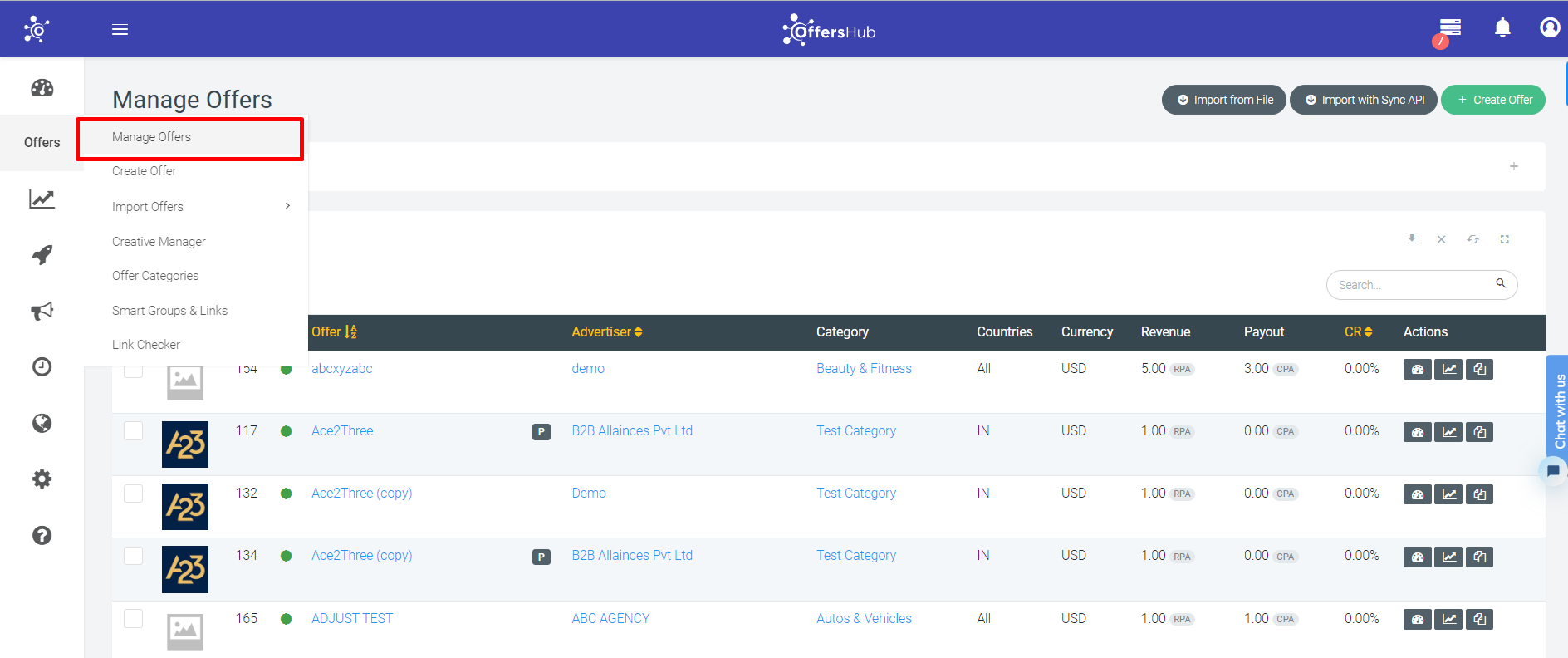Open Creative Manager from the Offers menu
This screenshot has width=1568, height=658.
(x=159, y=242)
